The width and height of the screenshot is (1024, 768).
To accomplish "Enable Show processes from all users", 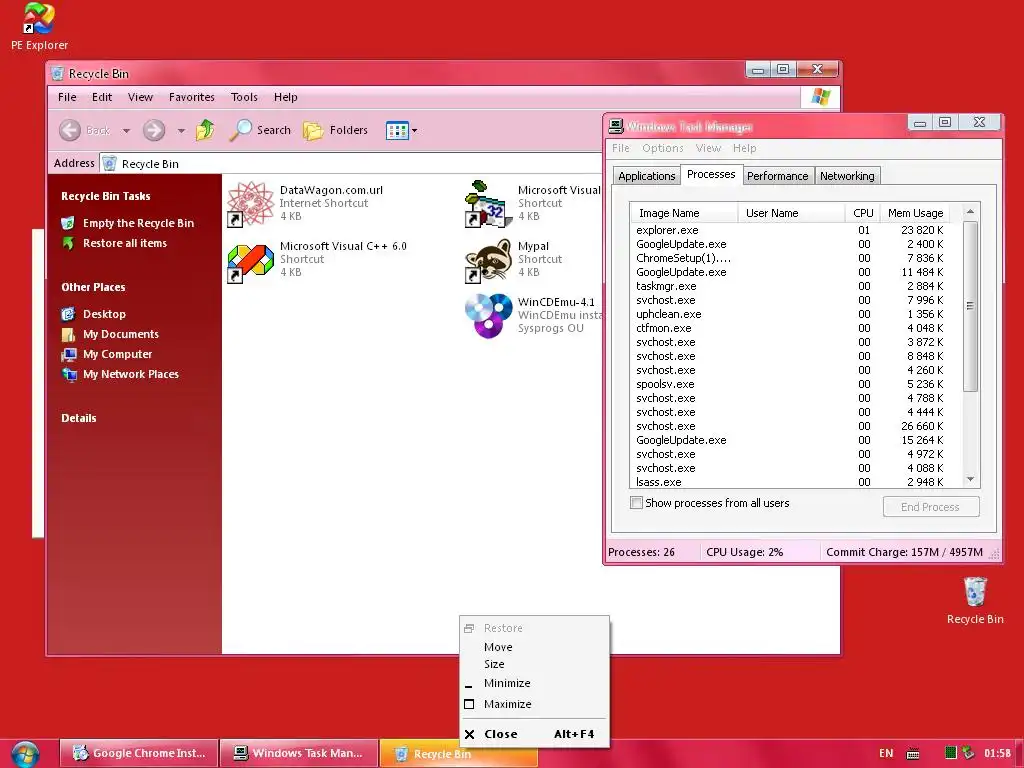I will pos(636,503).
